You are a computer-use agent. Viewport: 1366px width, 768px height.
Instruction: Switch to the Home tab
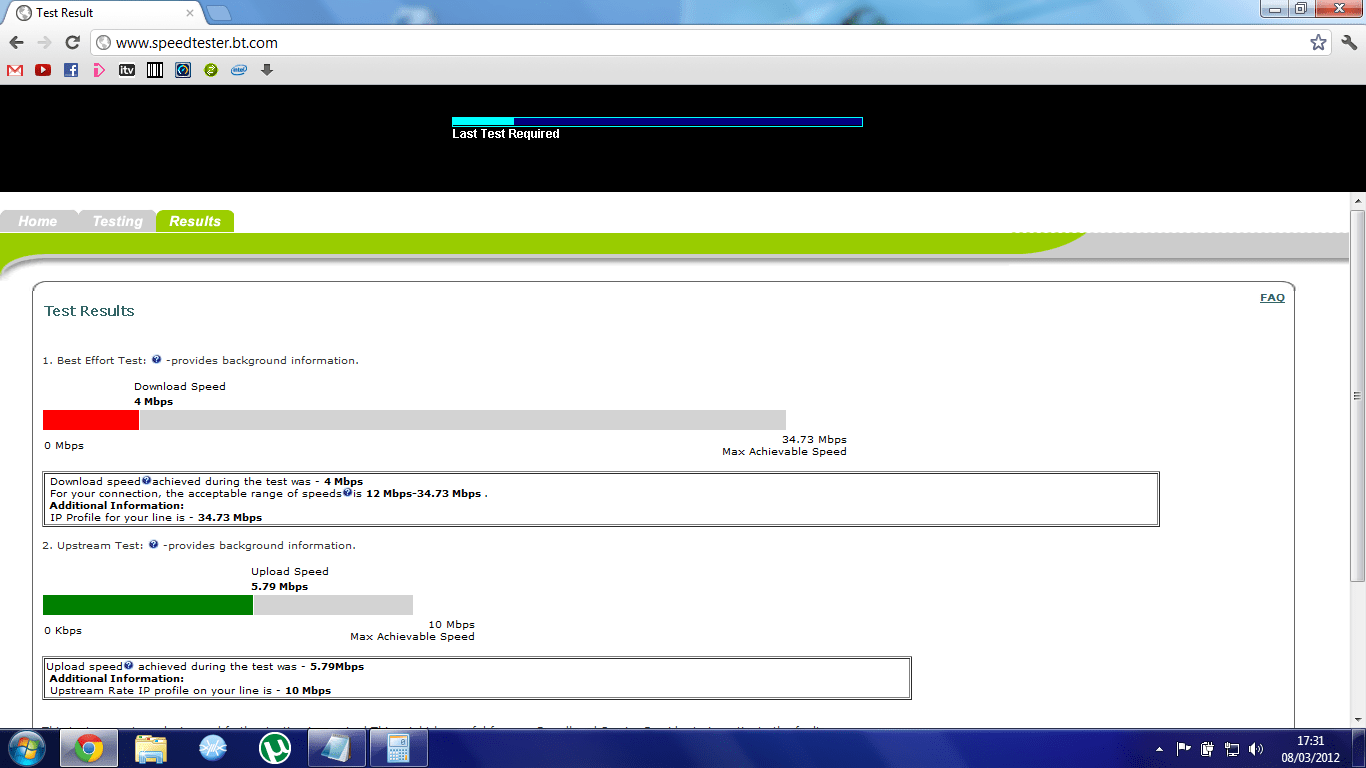(38, 220)
